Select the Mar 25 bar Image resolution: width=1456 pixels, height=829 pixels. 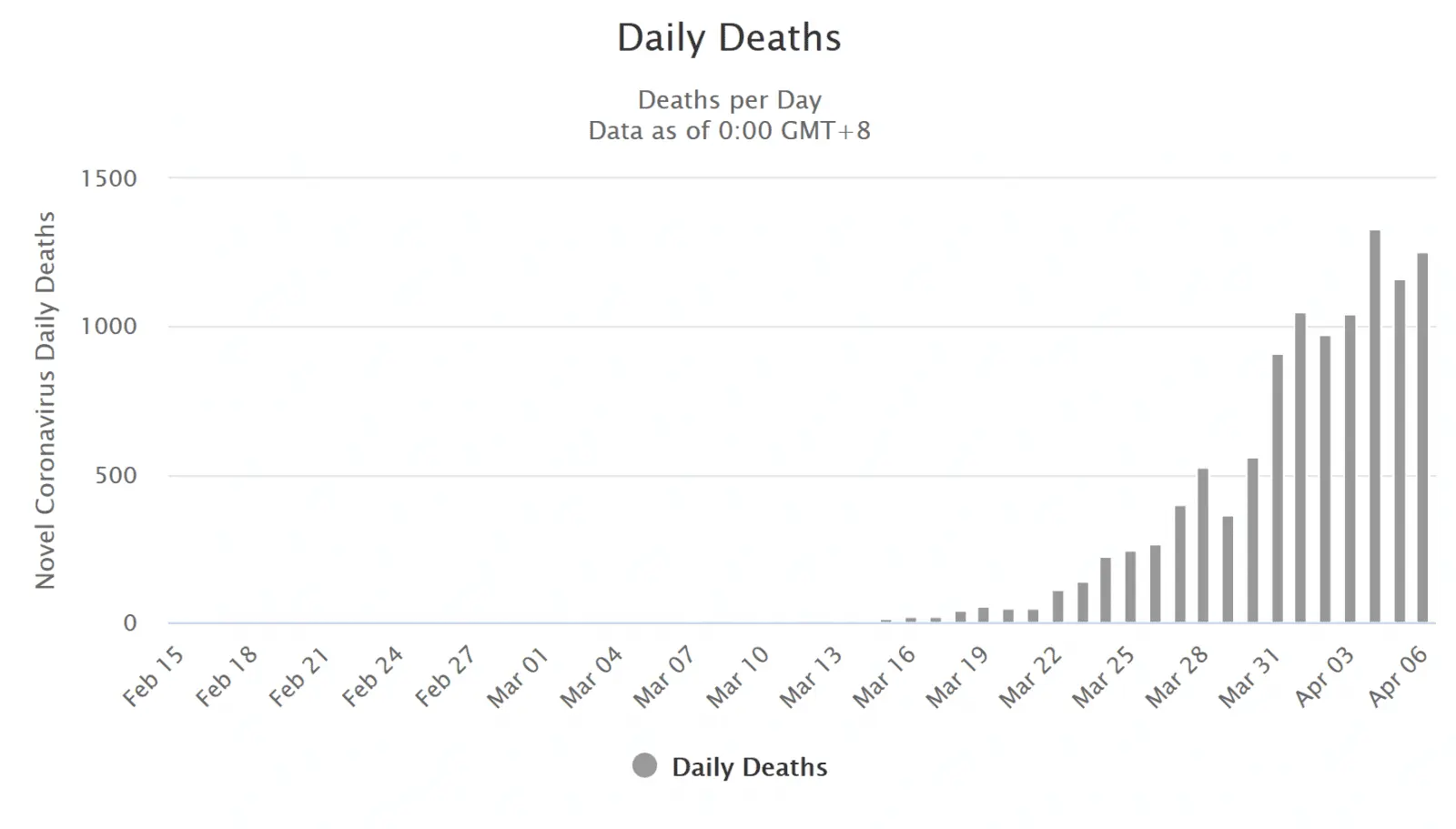[1130, 587]
